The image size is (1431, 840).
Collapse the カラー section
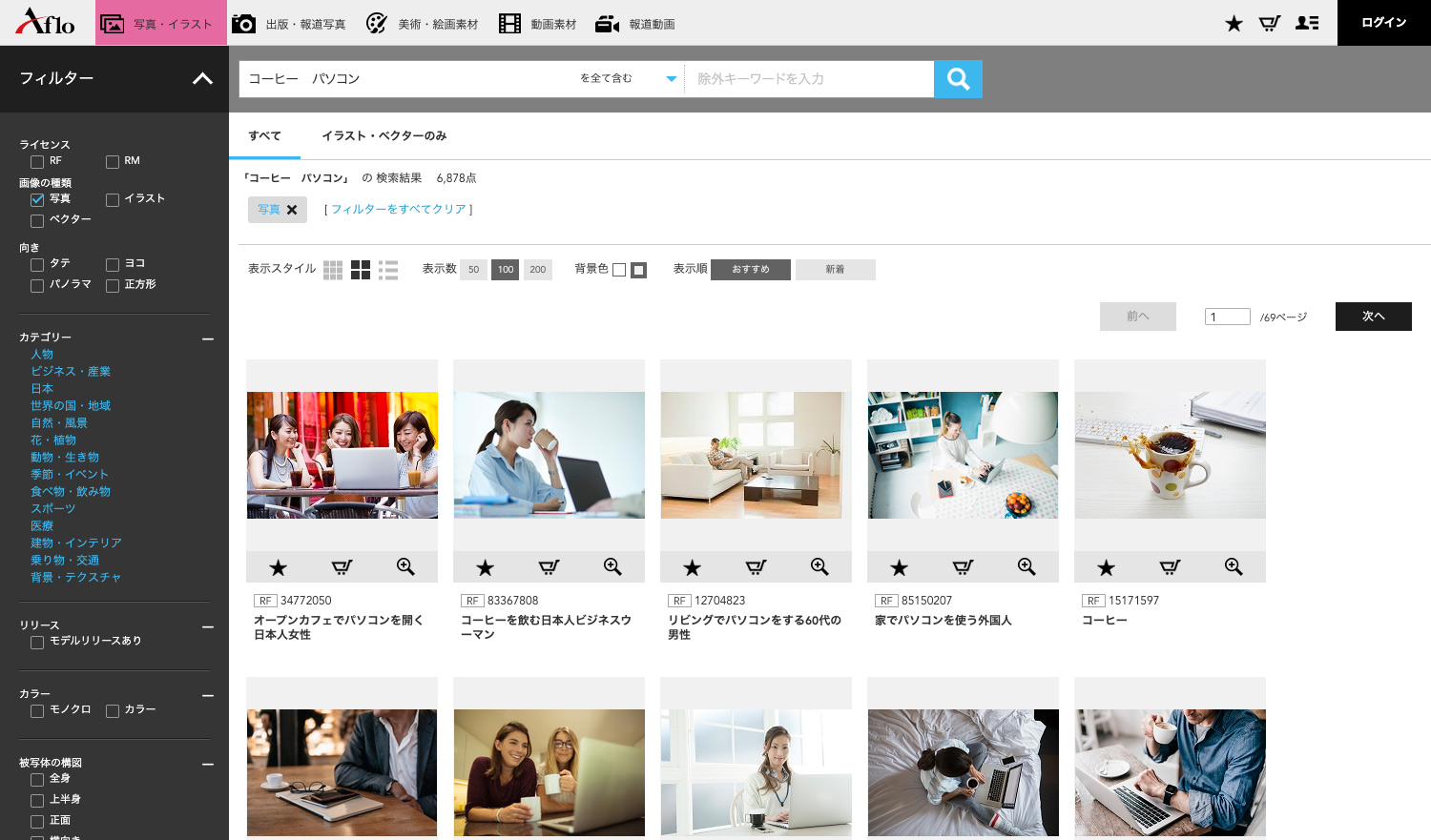tap(208, 695)
